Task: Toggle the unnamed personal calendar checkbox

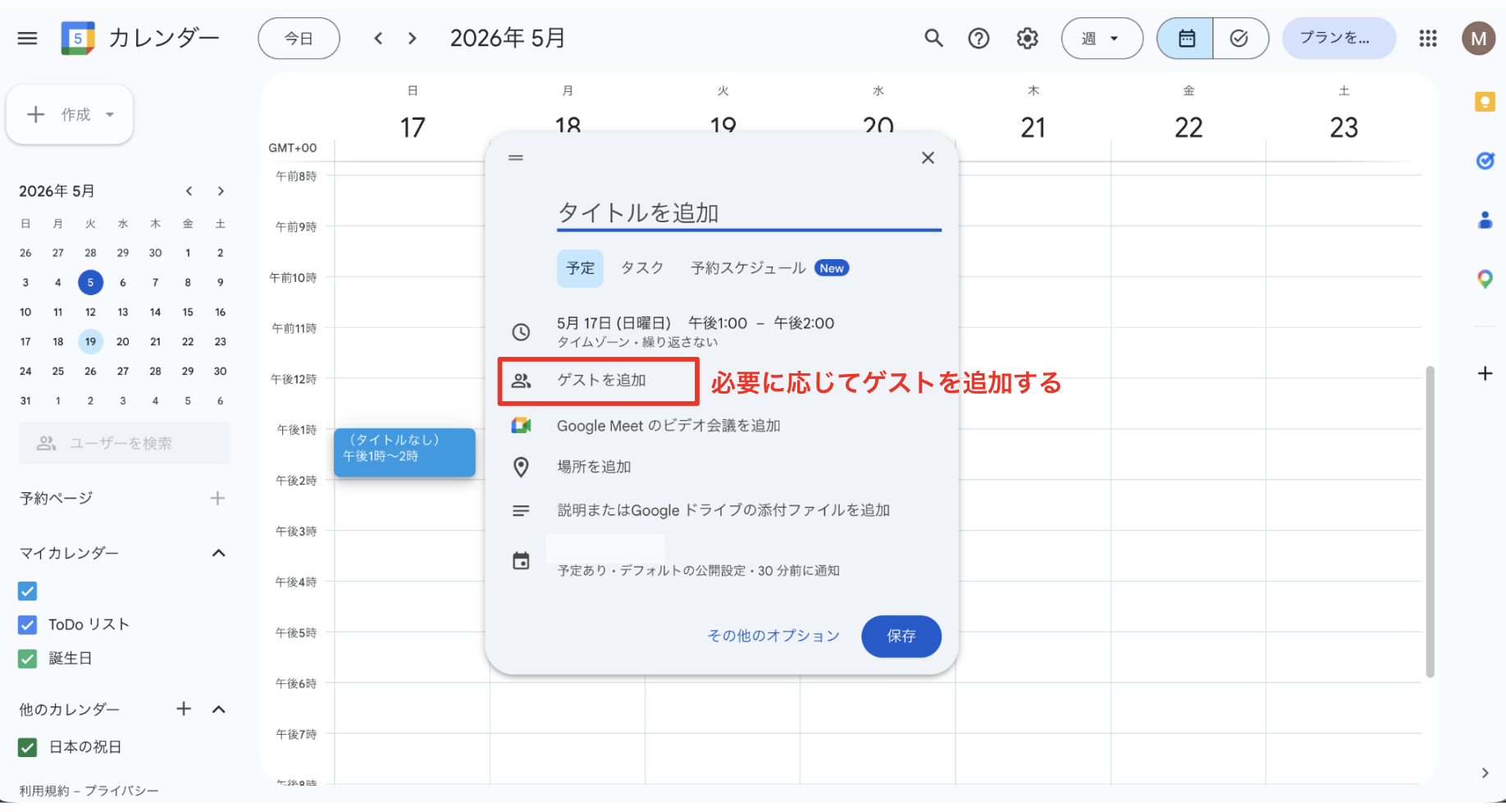Action: tap(27, 591)
